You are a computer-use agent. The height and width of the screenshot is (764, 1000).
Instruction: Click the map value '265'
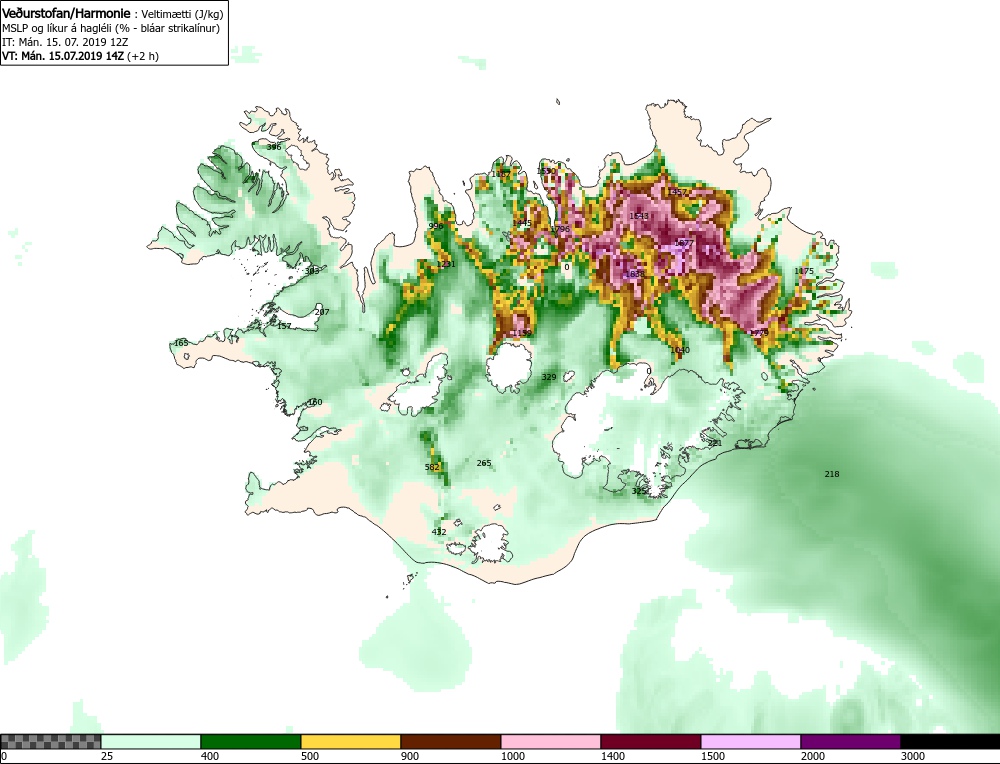pos(484,463)
